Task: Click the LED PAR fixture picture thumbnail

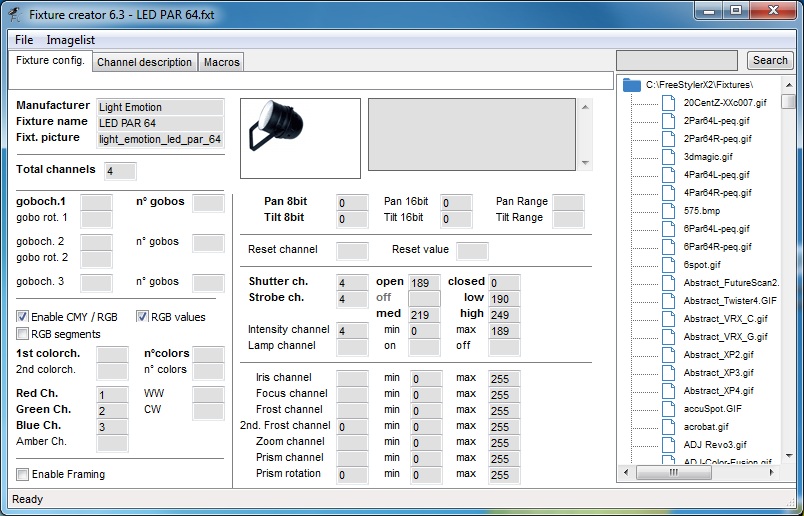Action: pyautogui.click(x=300, y=138)
